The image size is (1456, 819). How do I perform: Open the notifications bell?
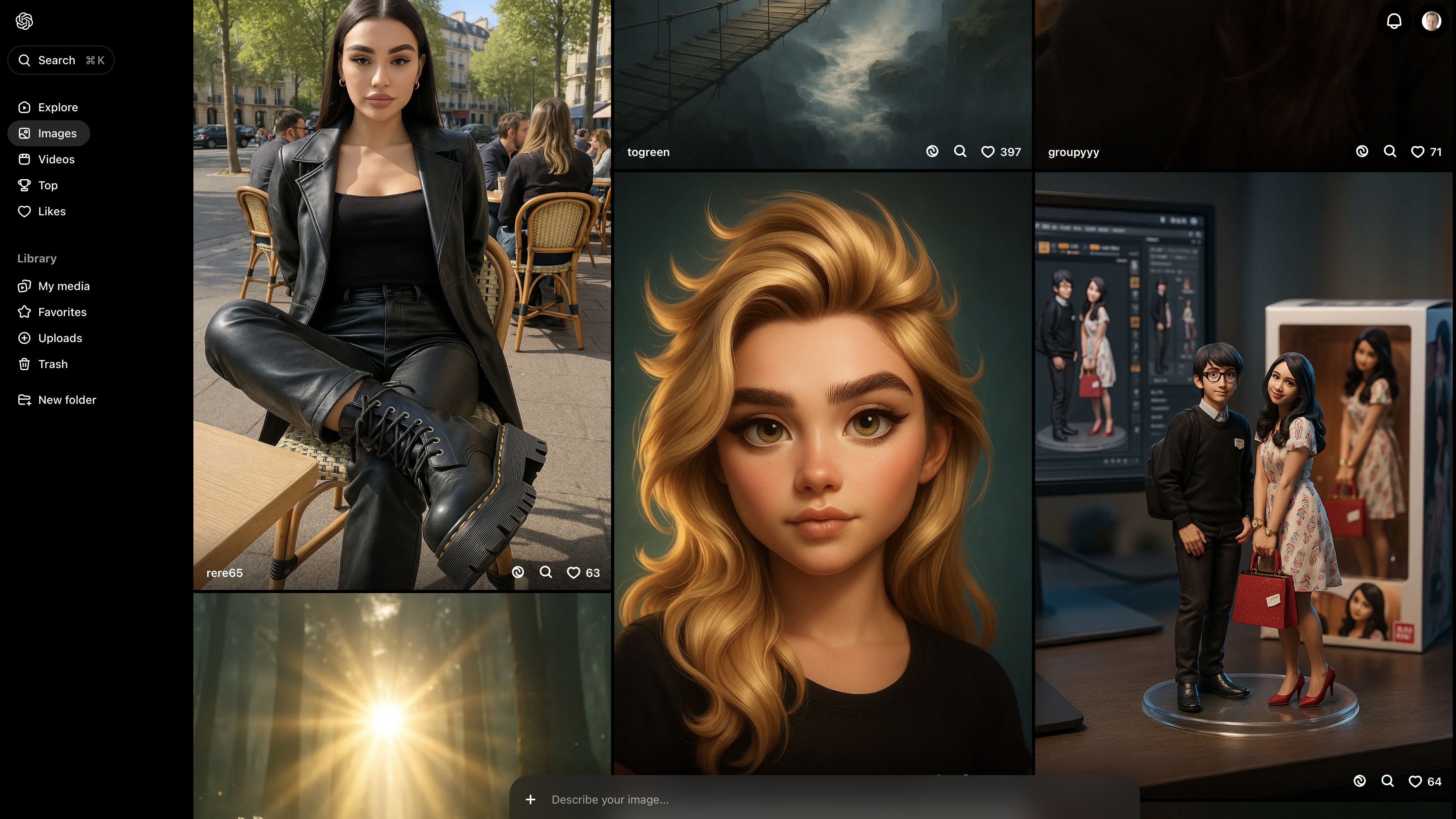coord(1394,21)
